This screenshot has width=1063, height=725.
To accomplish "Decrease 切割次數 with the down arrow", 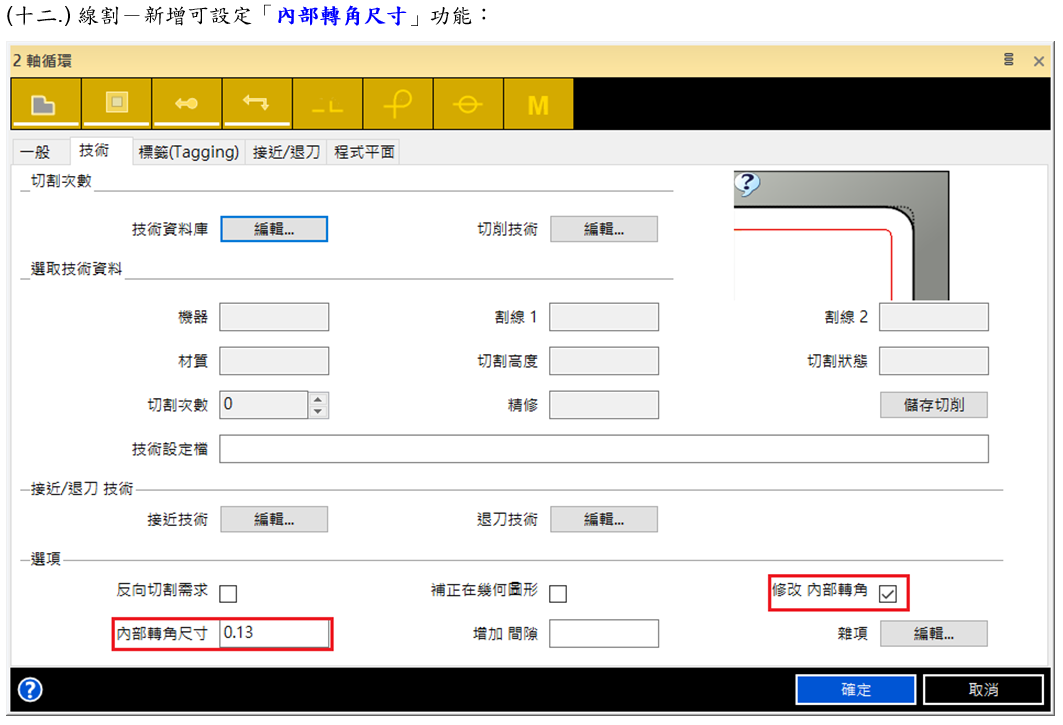I will point(318,410).
